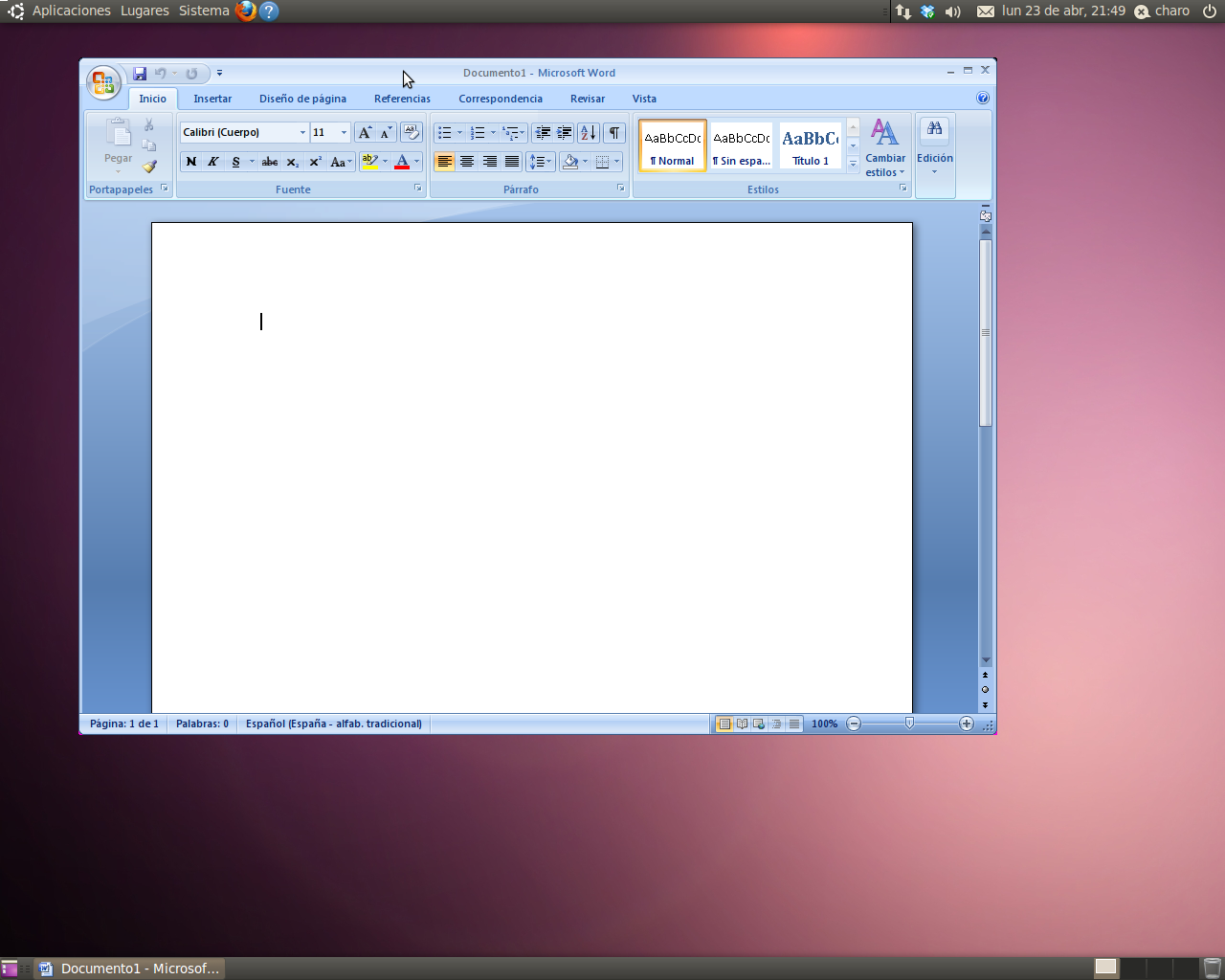Screen dimensions: 1225x980
Task: Expand the styles gallery more arrow
Action: click(x=853, y=165)
